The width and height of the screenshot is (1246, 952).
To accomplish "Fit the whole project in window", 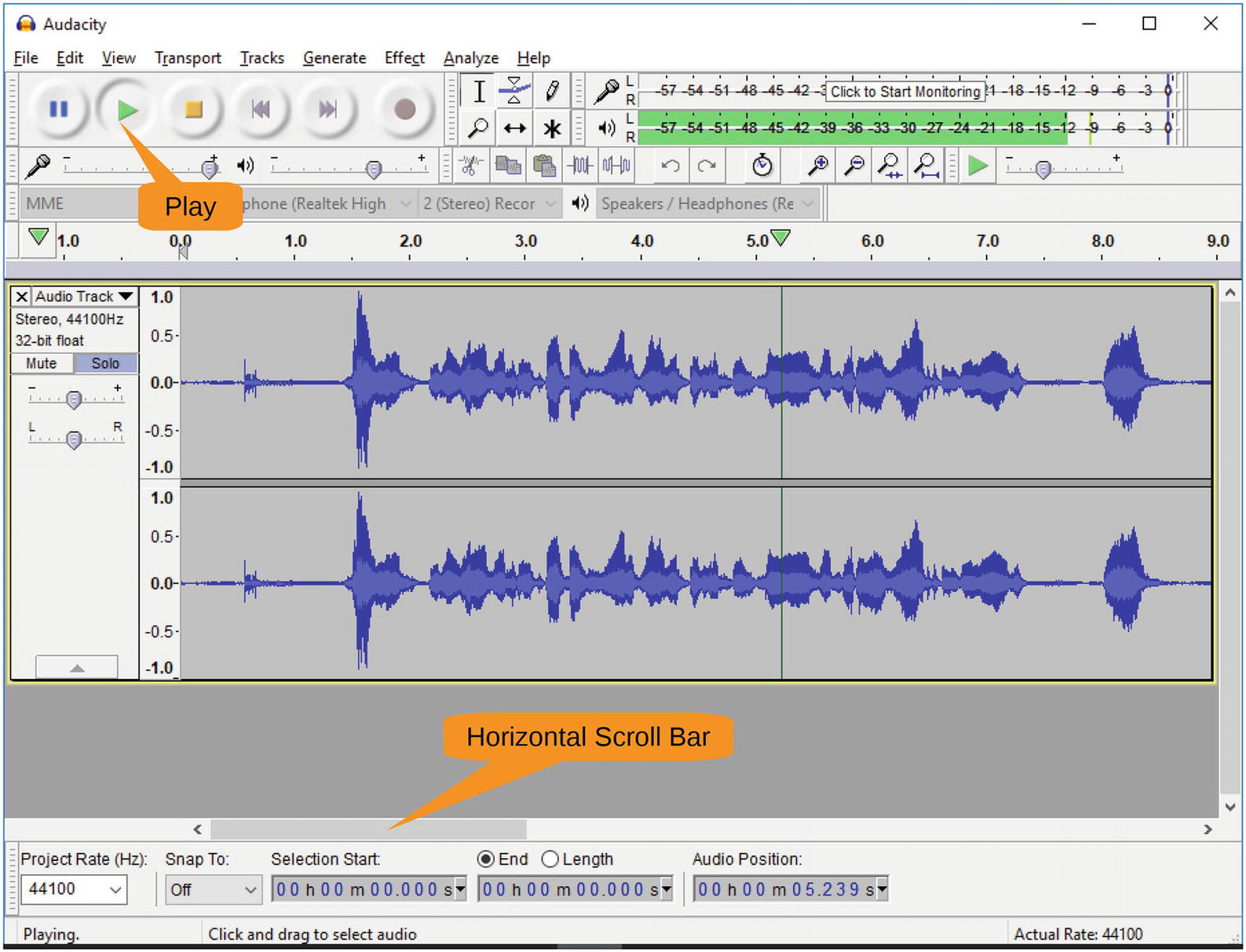I will 926,166.
